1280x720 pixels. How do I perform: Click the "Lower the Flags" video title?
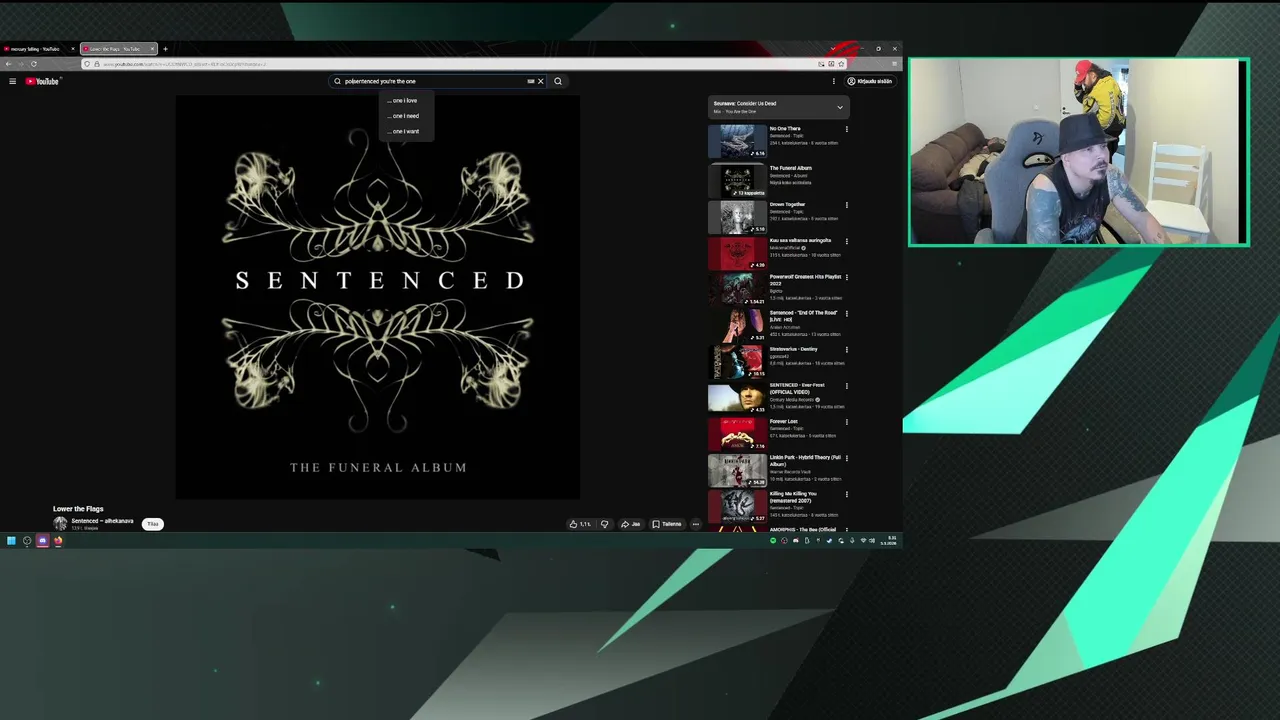pos(78,509)
